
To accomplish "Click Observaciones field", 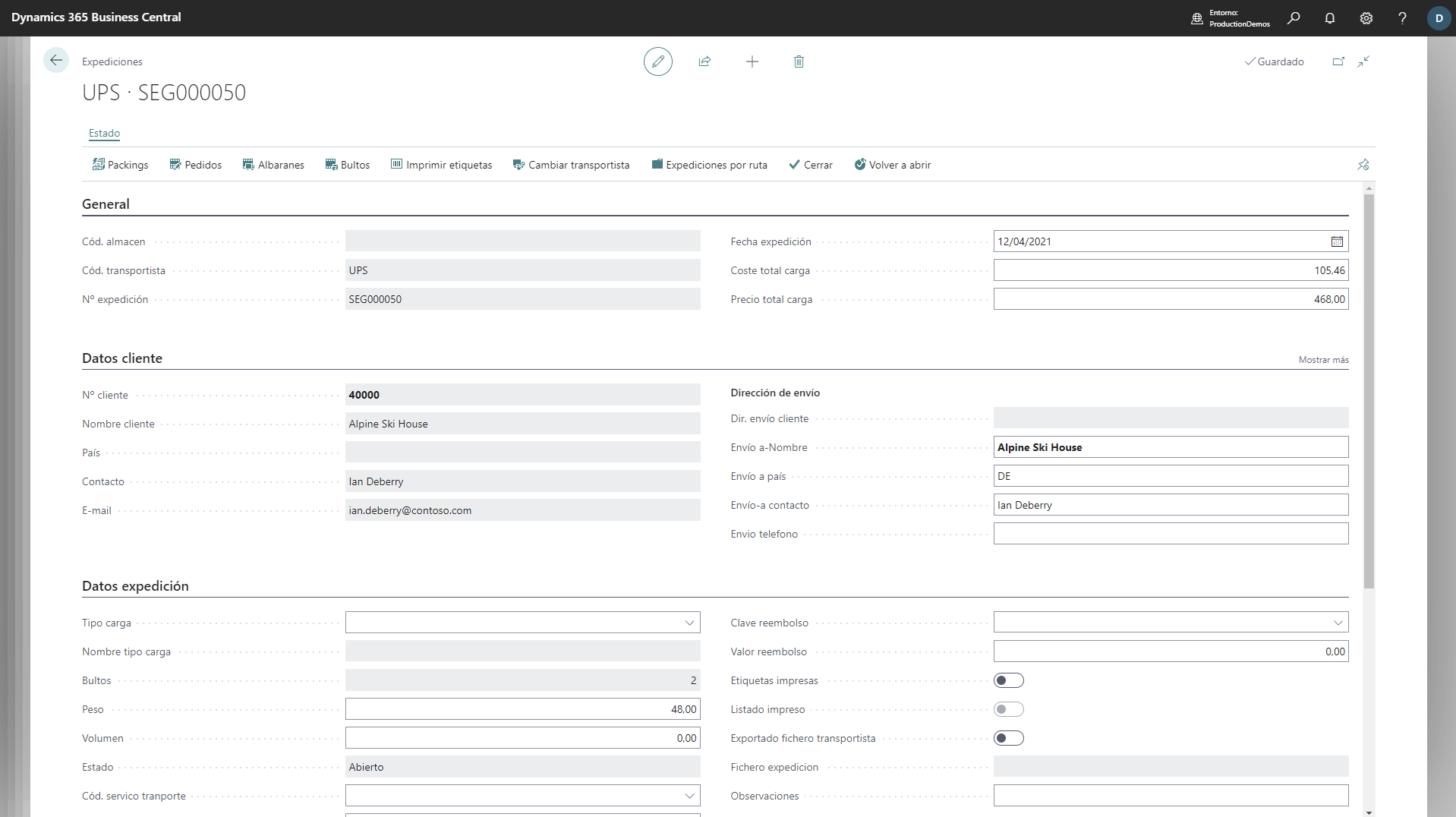I will point(1171,796).
